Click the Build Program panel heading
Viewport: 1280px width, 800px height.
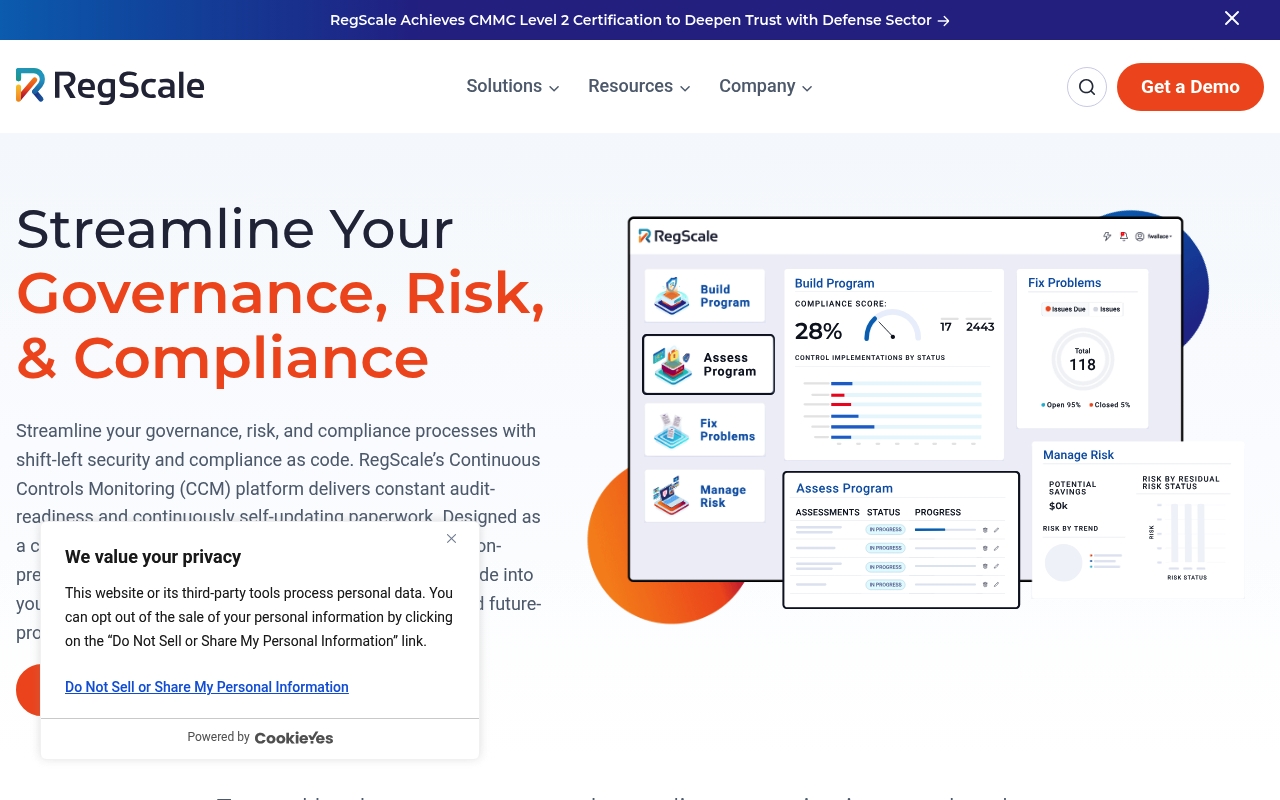pyautogui.click(x=835, y=283)
